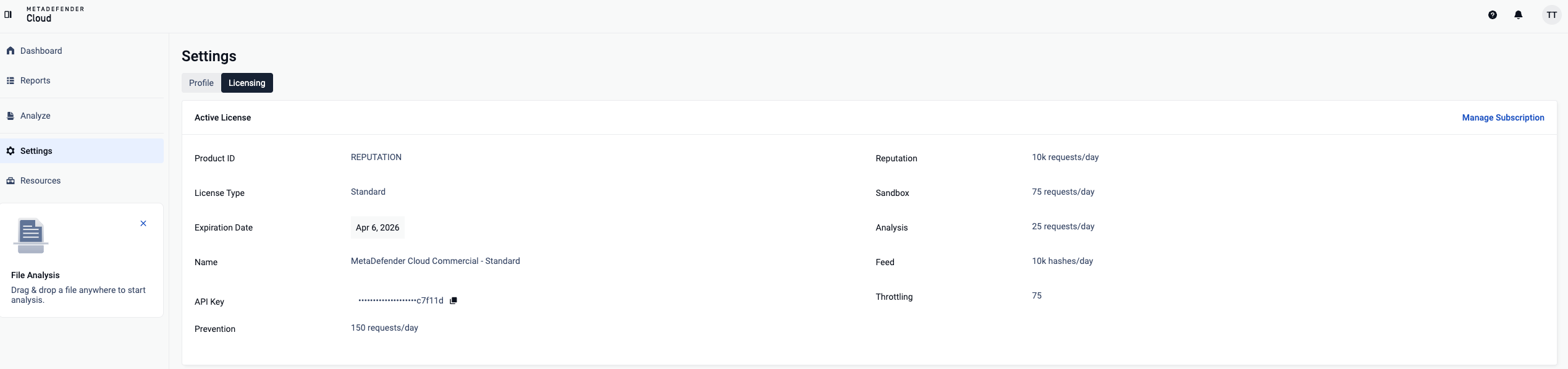Click the Settings gear icon
This screenshot has width=1568, height=369.
click(x=11, y=151)
